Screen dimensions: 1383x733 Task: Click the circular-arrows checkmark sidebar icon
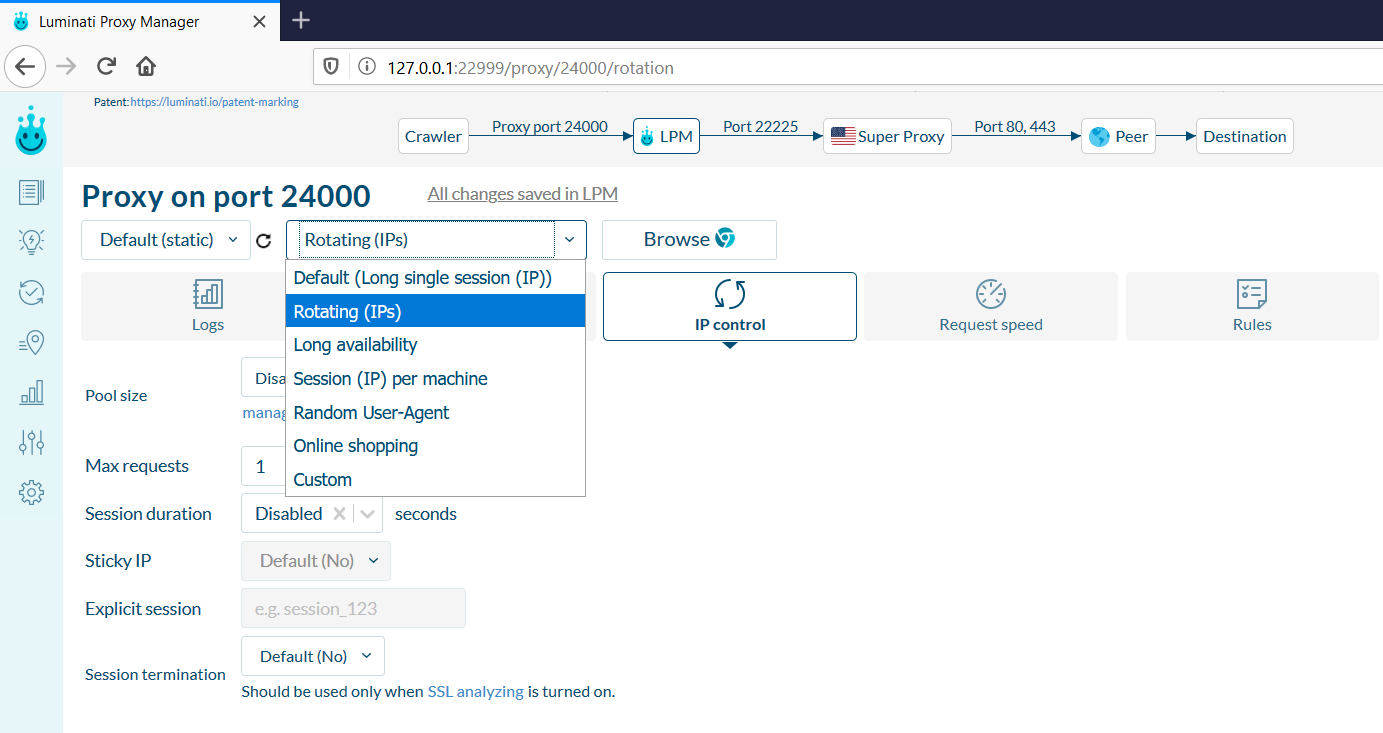pos(31,292)
